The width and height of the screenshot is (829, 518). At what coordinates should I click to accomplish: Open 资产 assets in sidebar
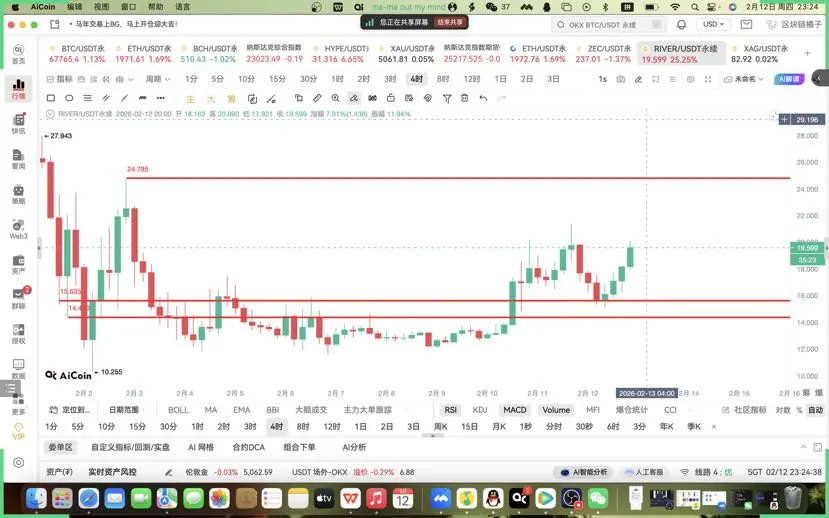point(19,264)
